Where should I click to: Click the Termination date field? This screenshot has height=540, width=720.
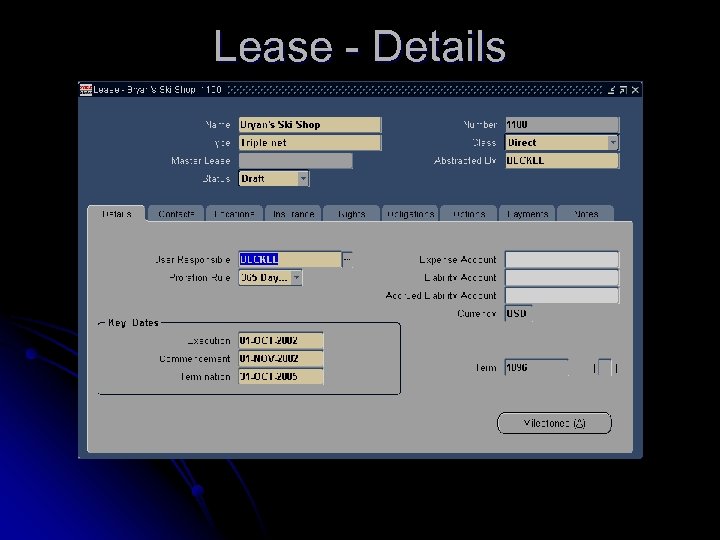tap(281, 377)
